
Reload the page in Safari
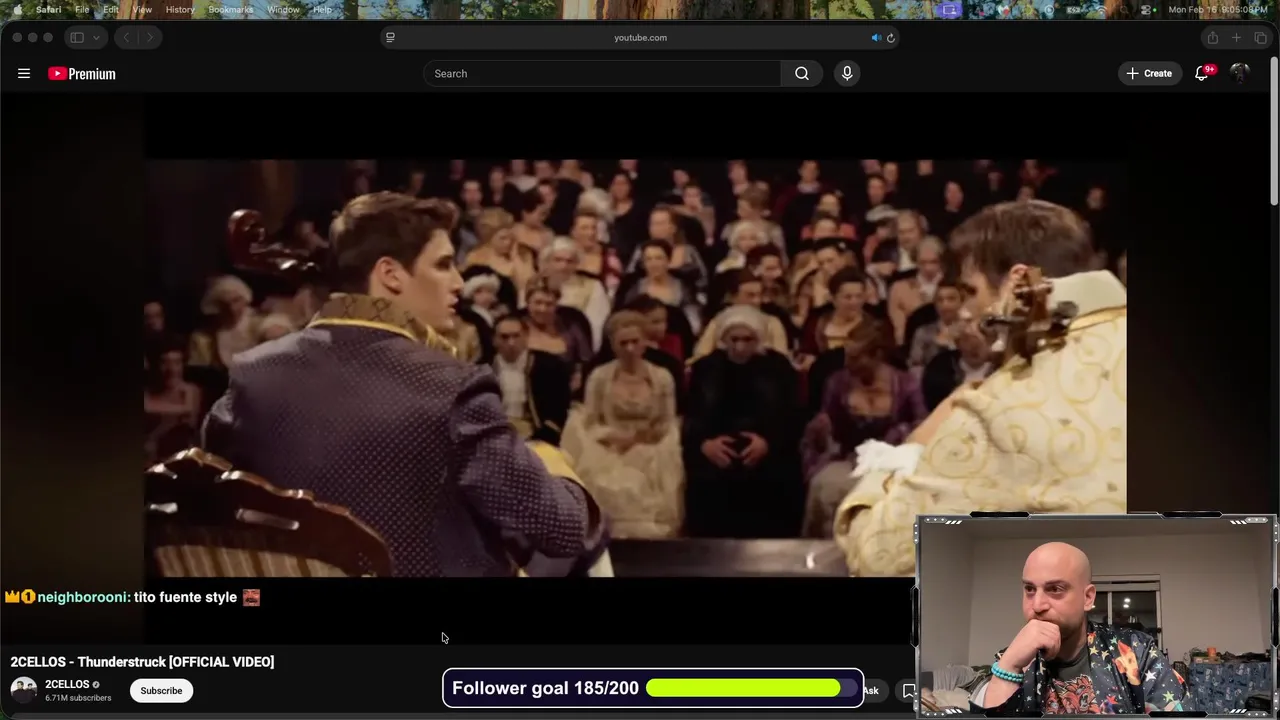891,37
